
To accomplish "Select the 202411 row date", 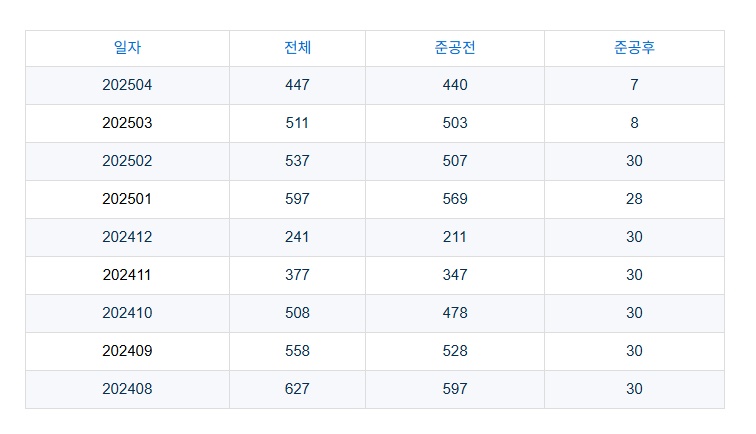I will pos(127,276).
